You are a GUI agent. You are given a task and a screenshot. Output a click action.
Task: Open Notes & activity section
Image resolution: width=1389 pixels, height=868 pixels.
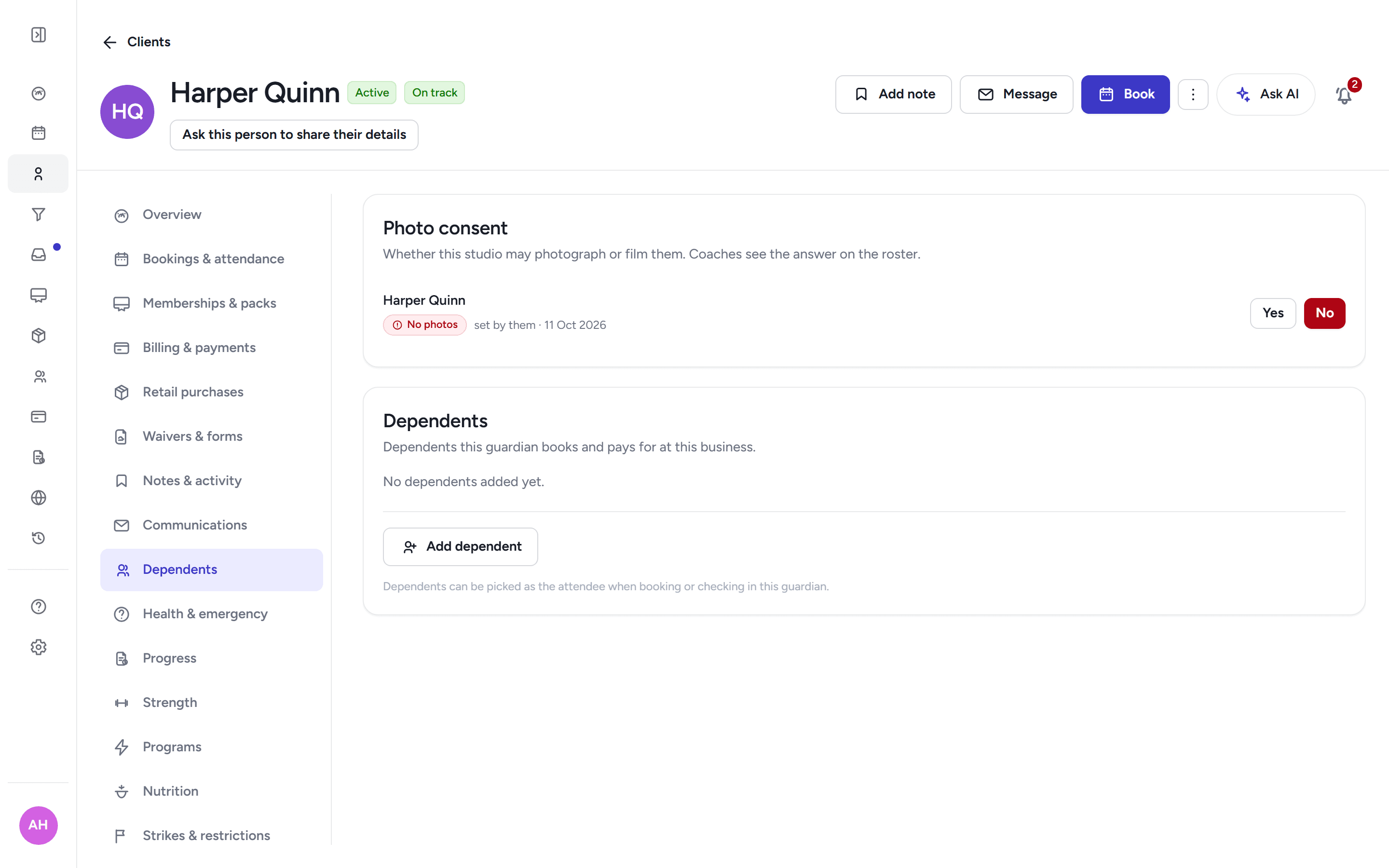[x=211, y=480]
